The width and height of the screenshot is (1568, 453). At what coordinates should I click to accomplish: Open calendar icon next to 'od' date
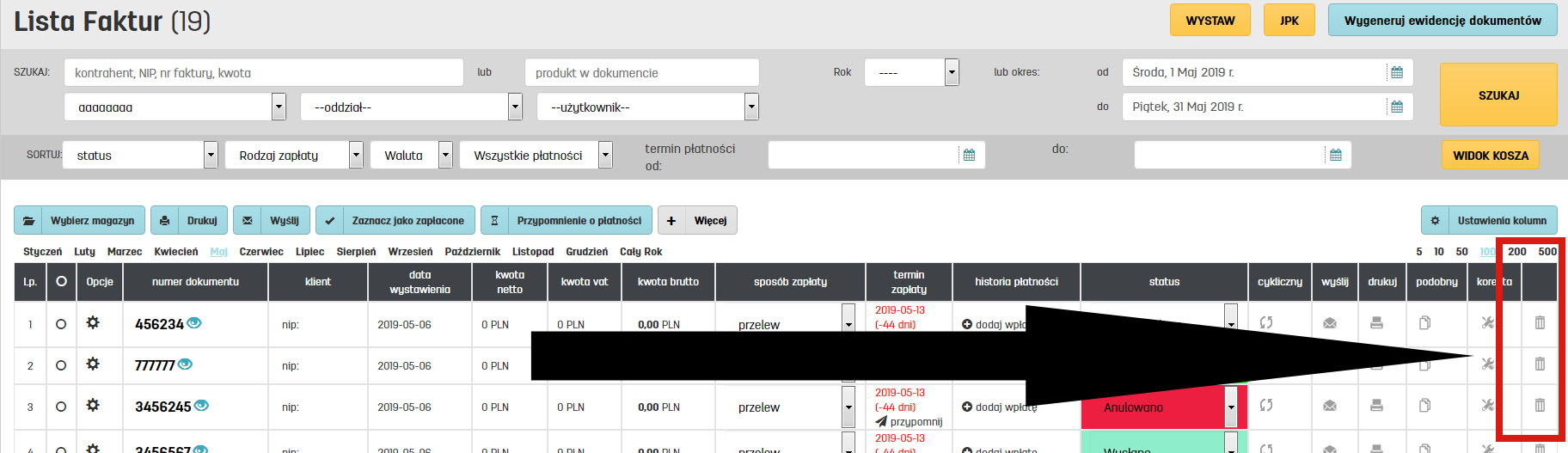click(1397, 72)
